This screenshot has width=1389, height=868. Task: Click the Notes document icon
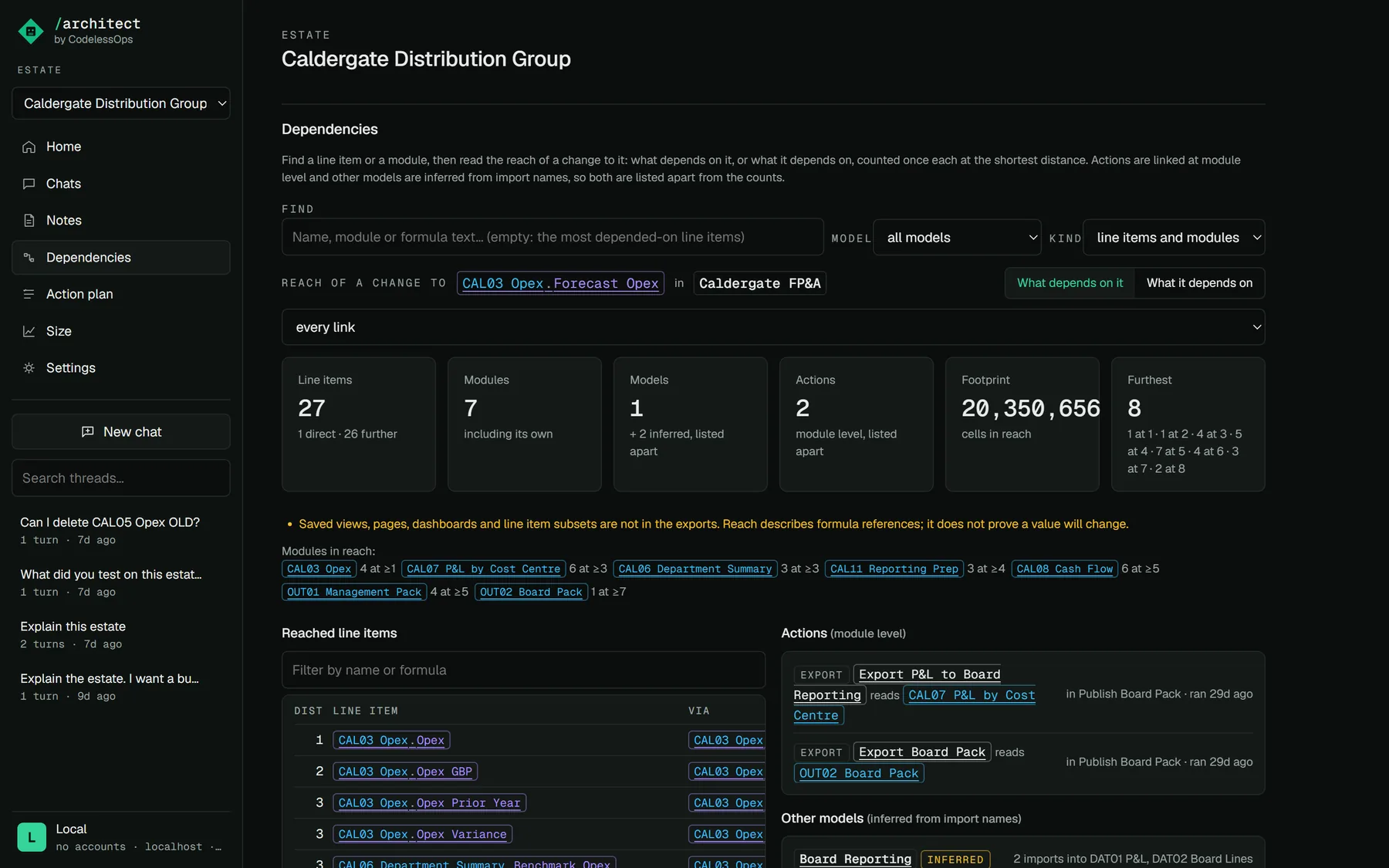tap(29, 221)
